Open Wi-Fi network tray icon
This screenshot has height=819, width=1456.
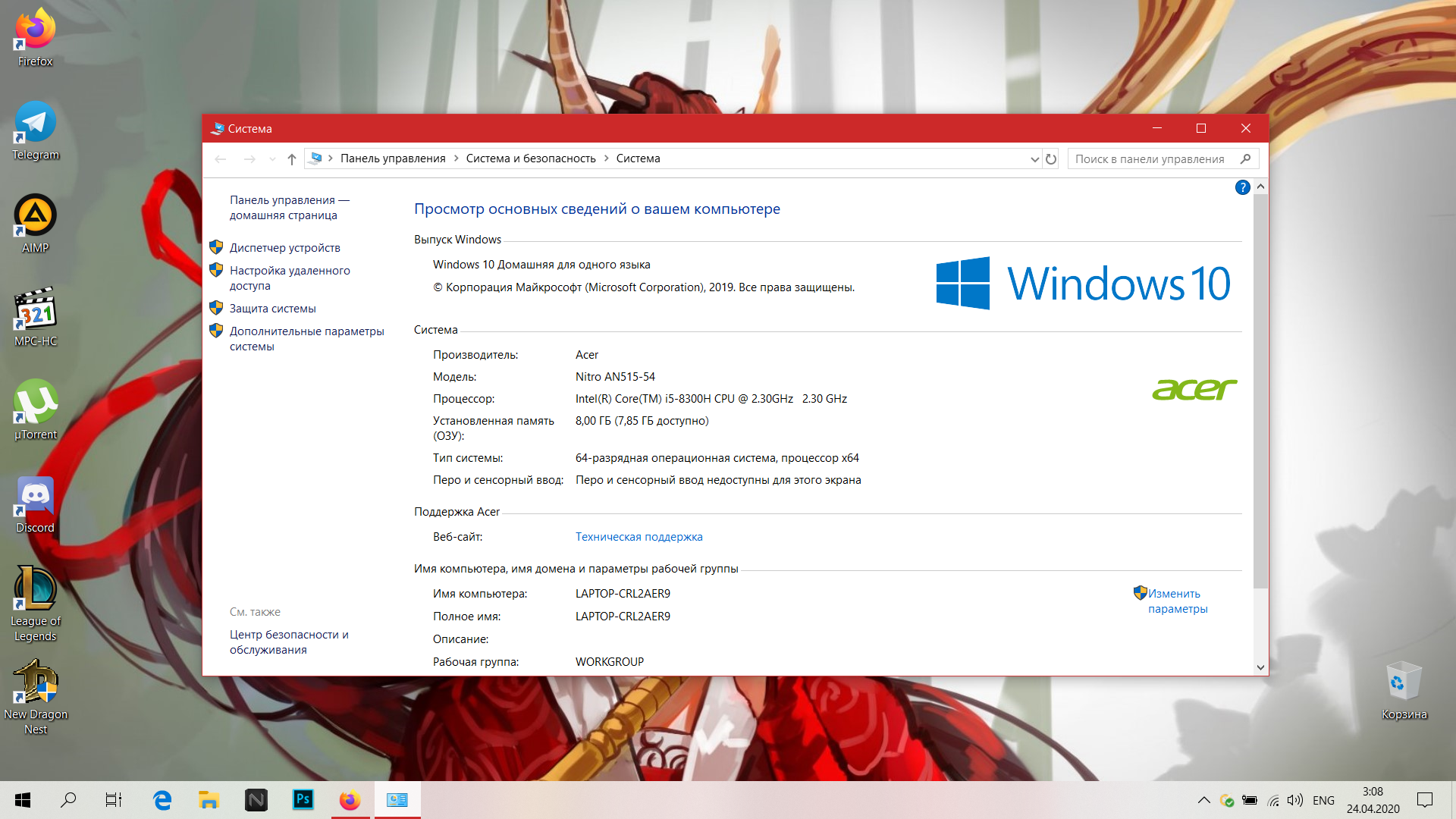tap(1273, 800)
